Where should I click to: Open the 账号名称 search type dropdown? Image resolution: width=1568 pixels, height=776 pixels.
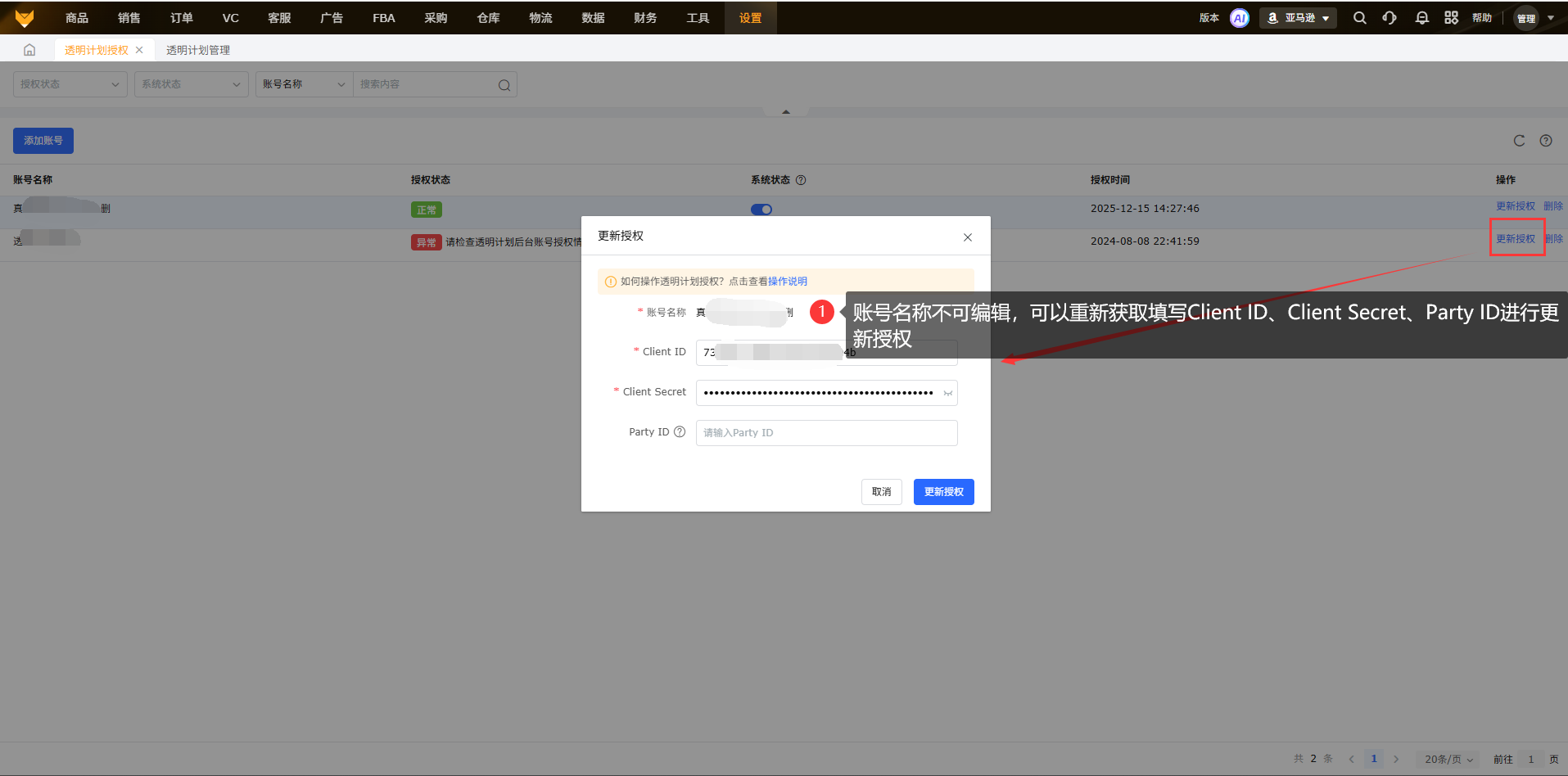(304, 84)
